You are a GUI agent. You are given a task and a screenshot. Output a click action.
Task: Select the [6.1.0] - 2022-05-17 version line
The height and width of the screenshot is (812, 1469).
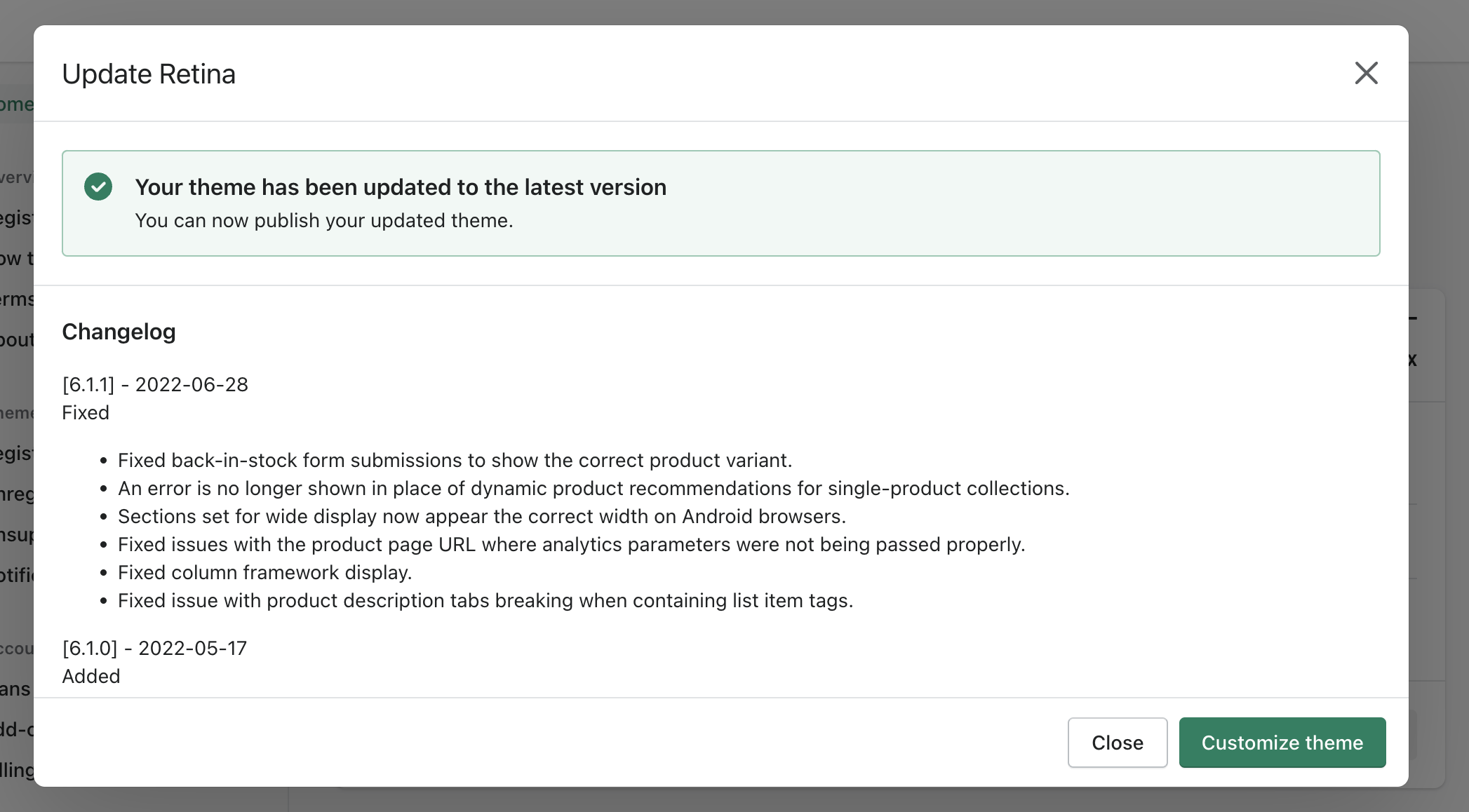(154, 648)
